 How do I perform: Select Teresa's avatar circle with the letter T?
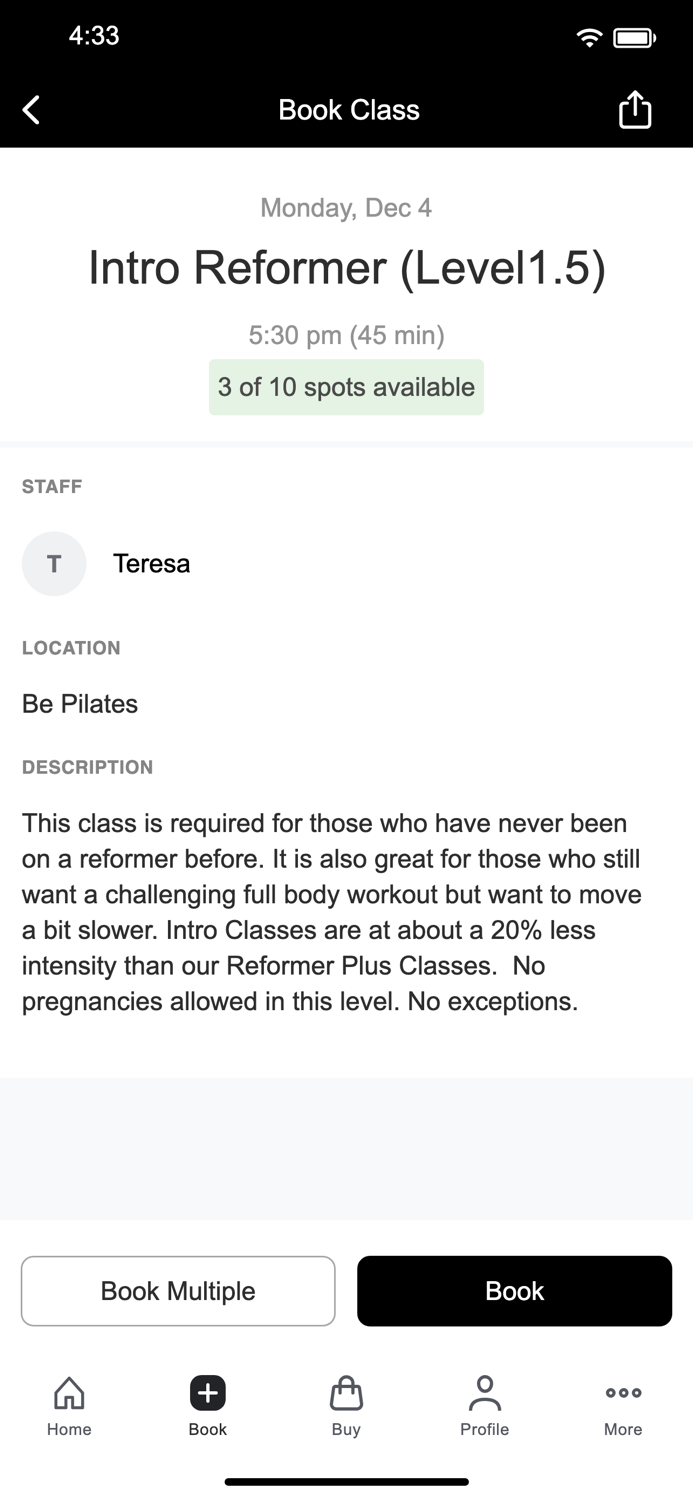tap(54, 563)
